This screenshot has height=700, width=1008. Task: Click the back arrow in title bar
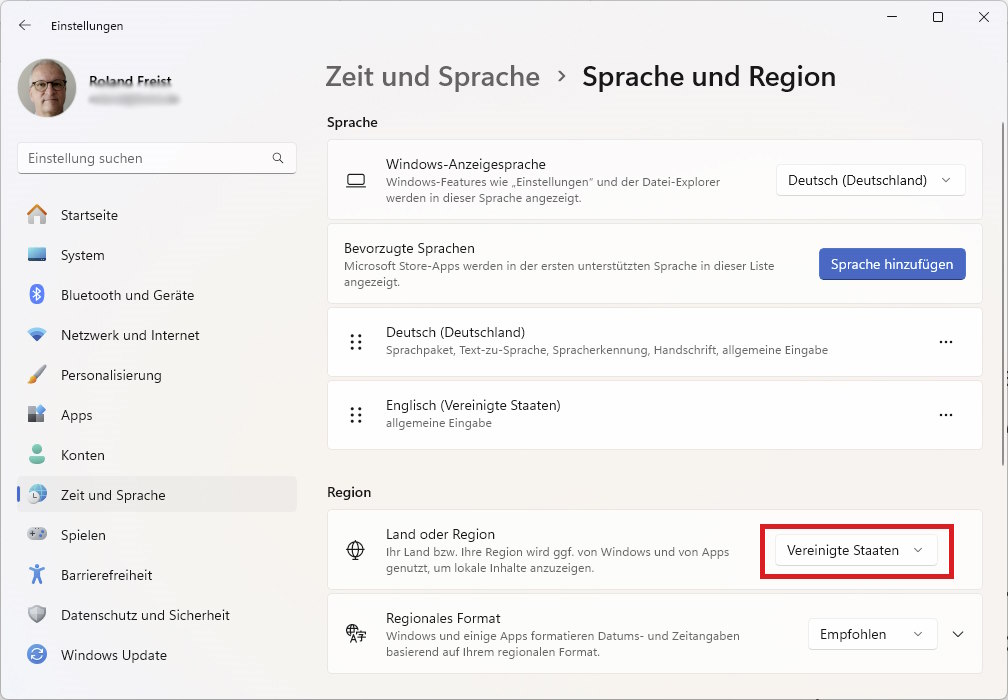[x=25, y=25]
